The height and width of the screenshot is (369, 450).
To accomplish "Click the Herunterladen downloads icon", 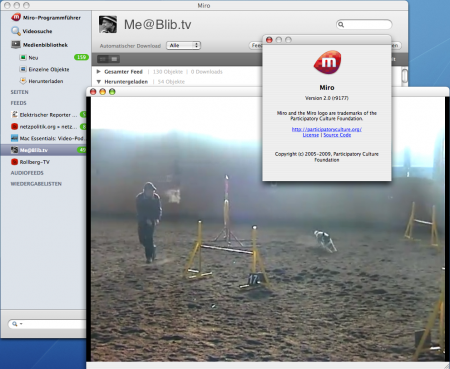I will (x=23, y=81).
